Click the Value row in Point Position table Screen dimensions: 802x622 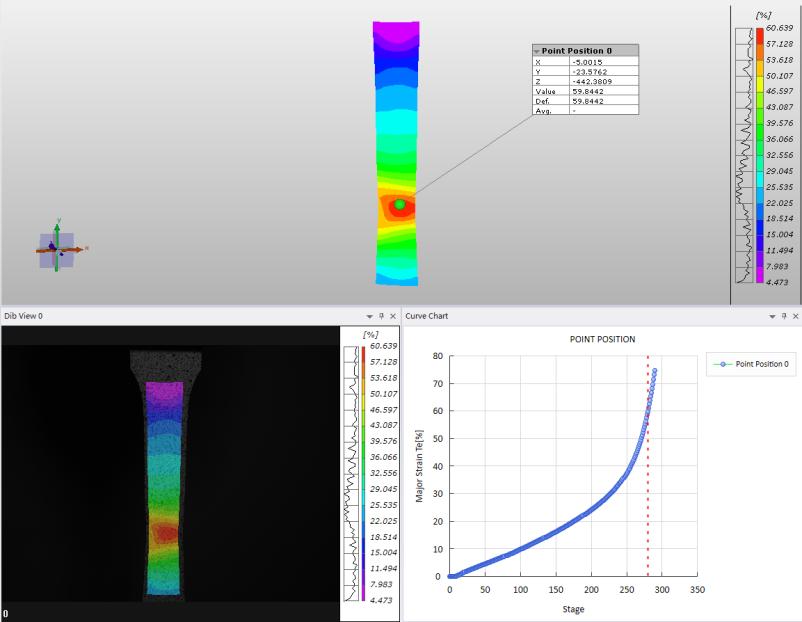tap(585, 91)
